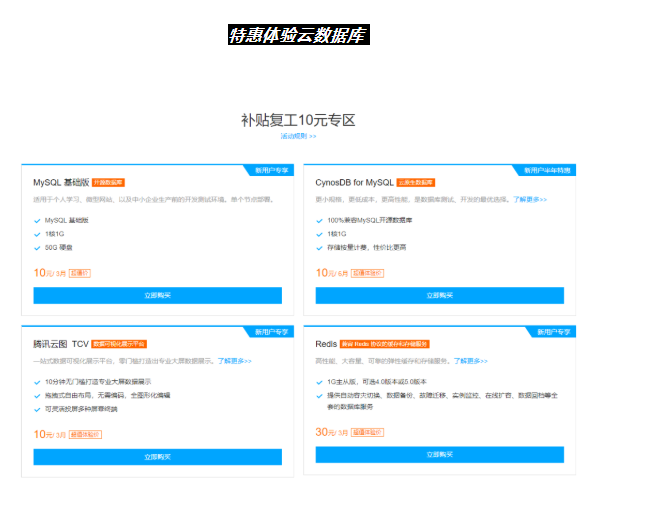Open 了解更多>> link in the 腾讯云图 TCV card
Screen dimensions: 671x510
pos(235,361)
